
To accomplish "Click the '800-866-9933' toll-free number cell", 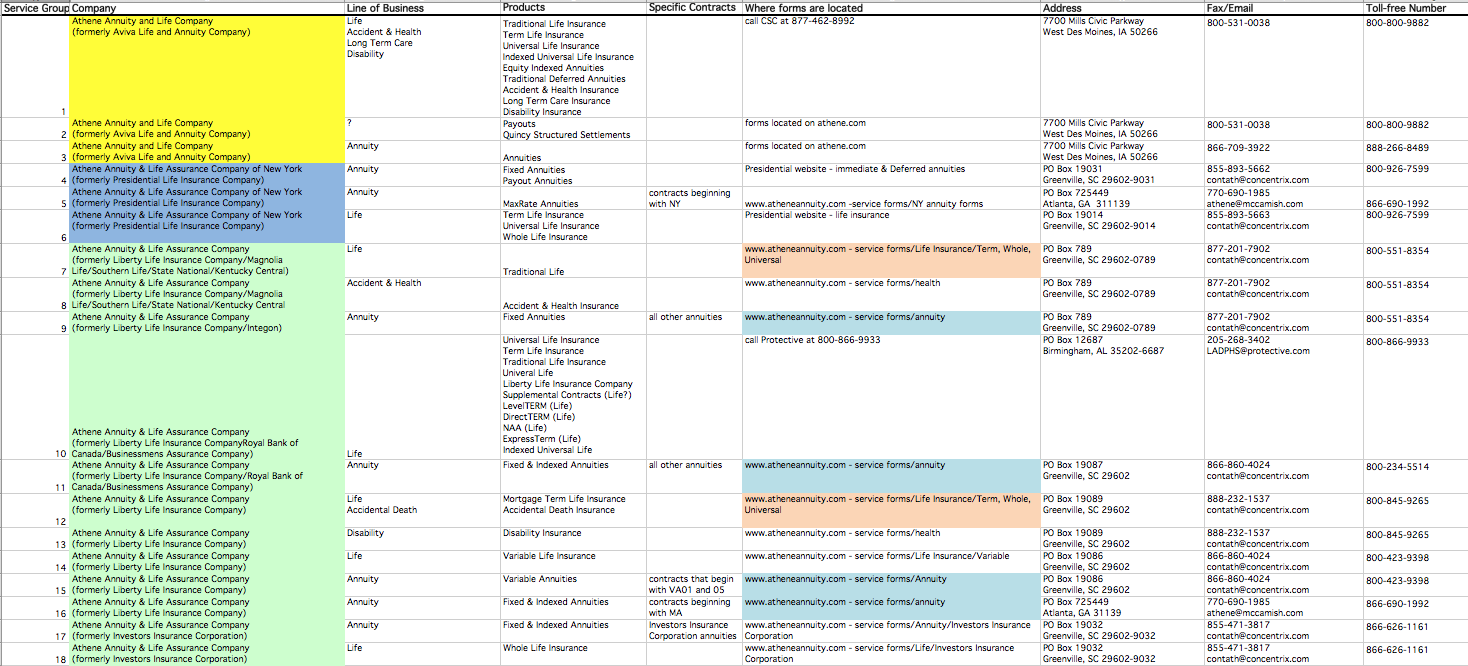I will click(x=1415, y=397).
